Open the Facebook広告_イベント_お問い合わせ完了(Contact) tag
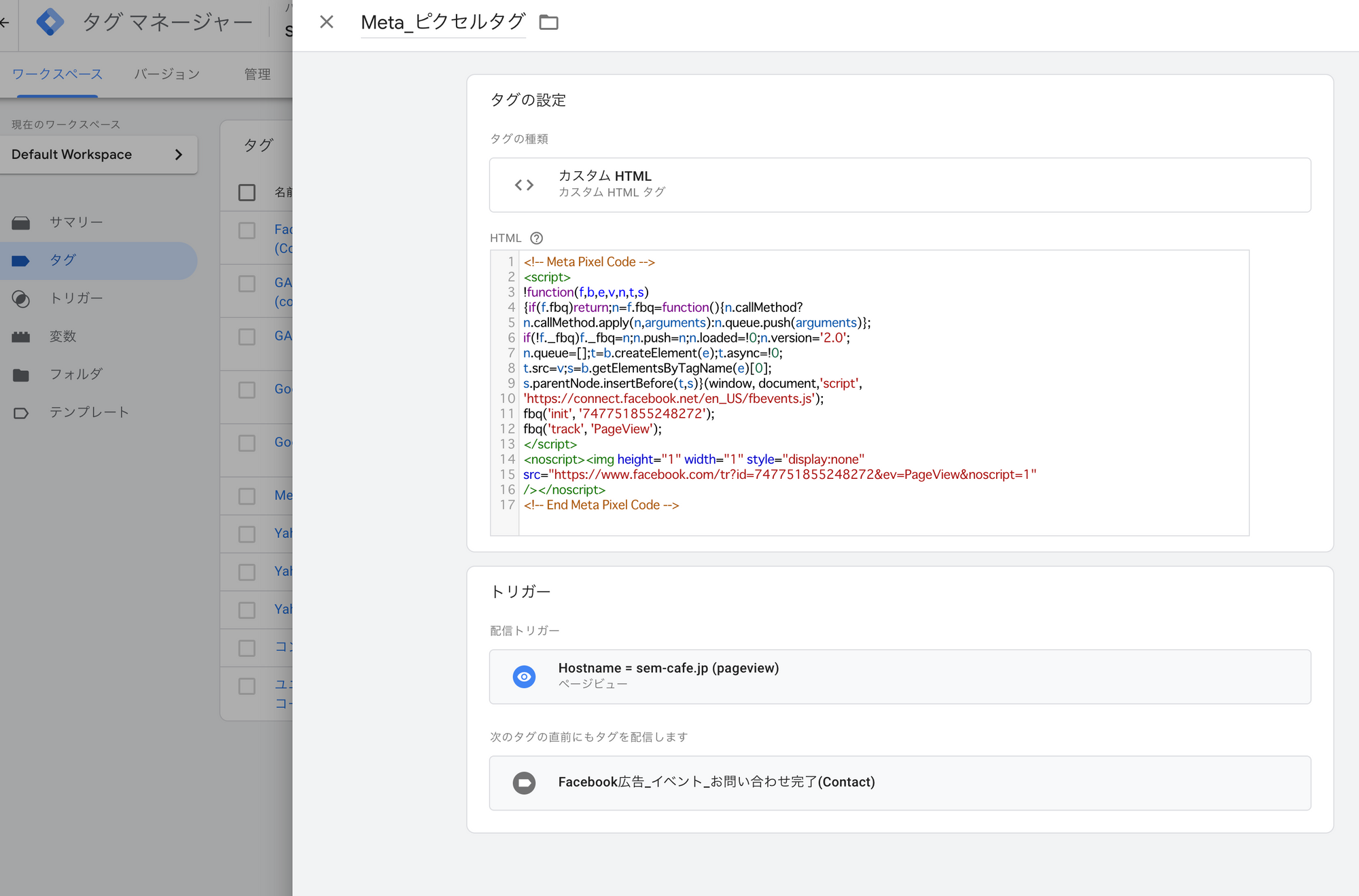The image size is (1359, 896). tap(900, 783)
